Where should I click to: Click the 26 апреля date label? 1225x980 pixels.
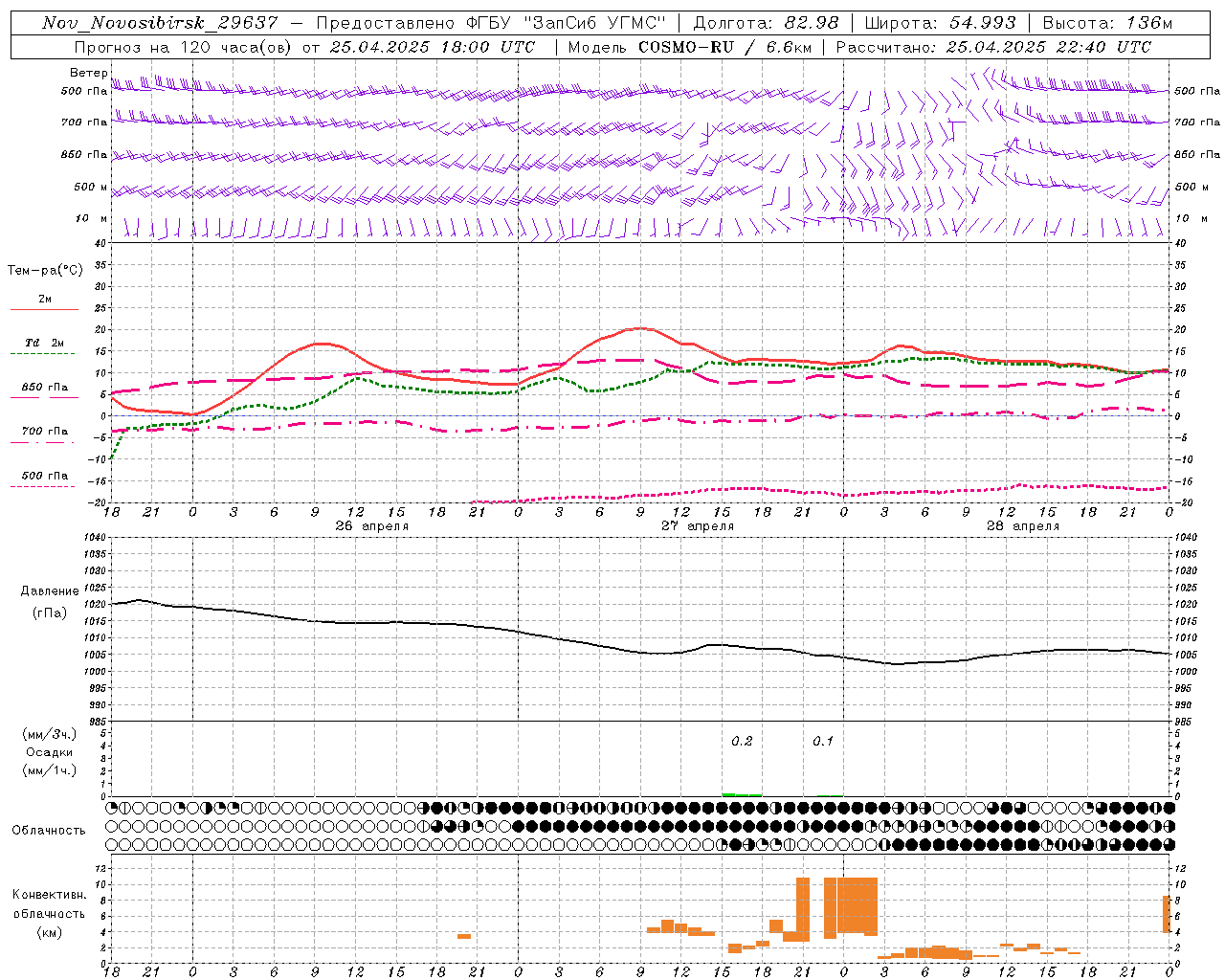click(371, 526)
